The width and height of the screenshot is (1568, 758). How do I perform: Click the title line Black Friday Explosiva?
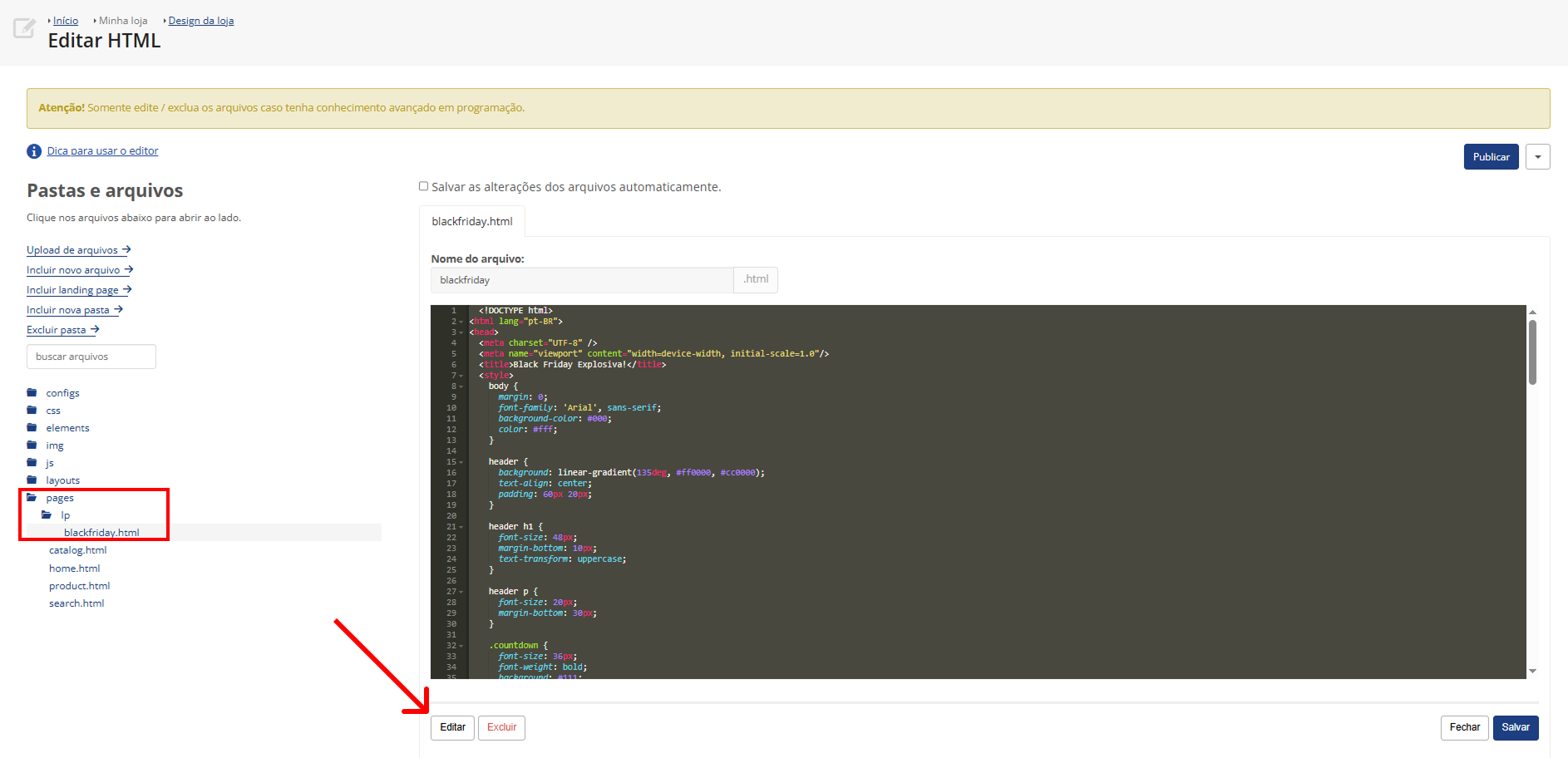pos(572,365)
